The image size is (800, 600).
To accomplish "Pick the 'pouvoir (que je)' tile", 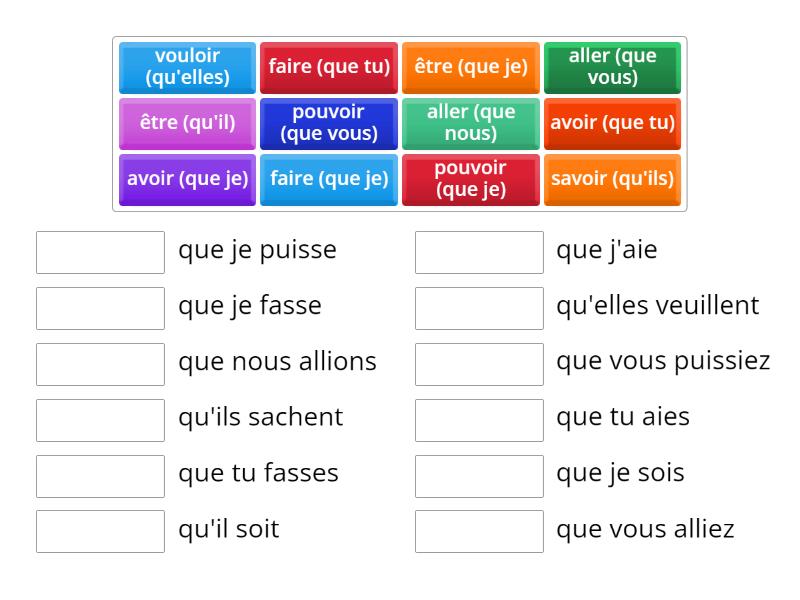I will click(470, 179).
